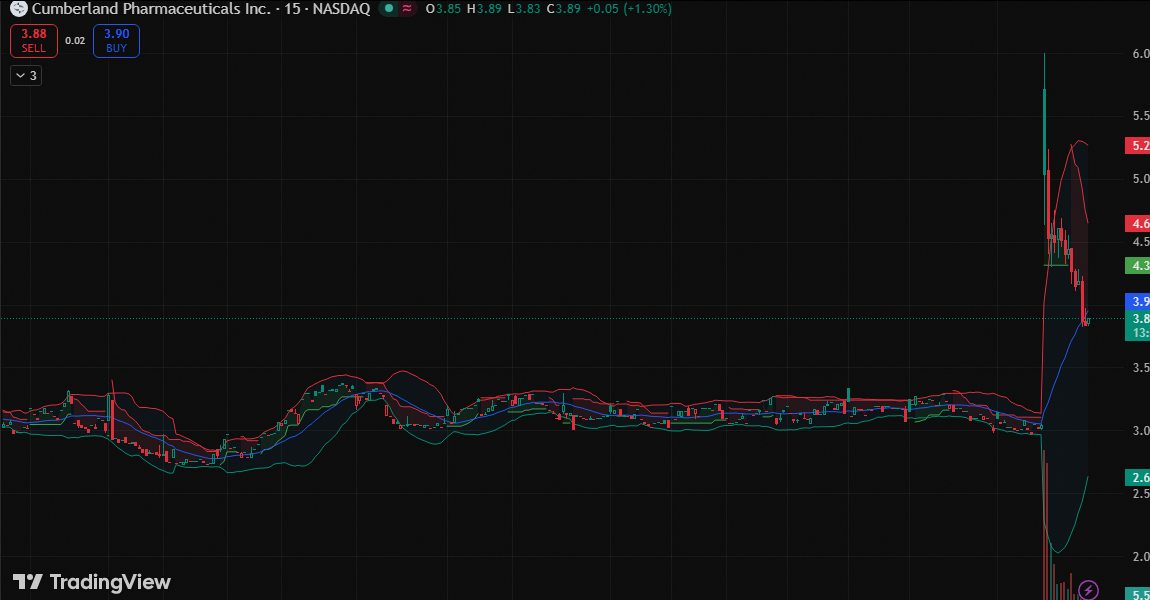Click the SELL button showing 3.88
This screenshot has height=600, width=1150.
[x=33, y=40]
